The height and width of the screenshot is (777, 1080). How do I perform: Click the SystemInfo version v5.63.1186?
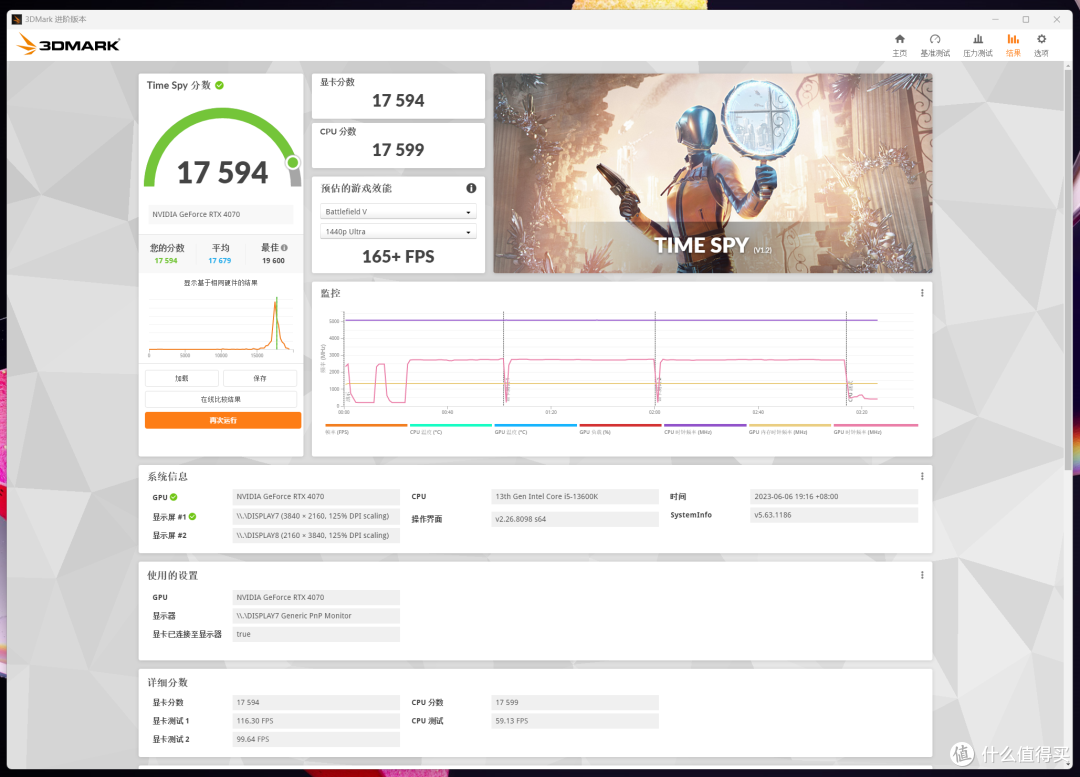coord(833,515)
